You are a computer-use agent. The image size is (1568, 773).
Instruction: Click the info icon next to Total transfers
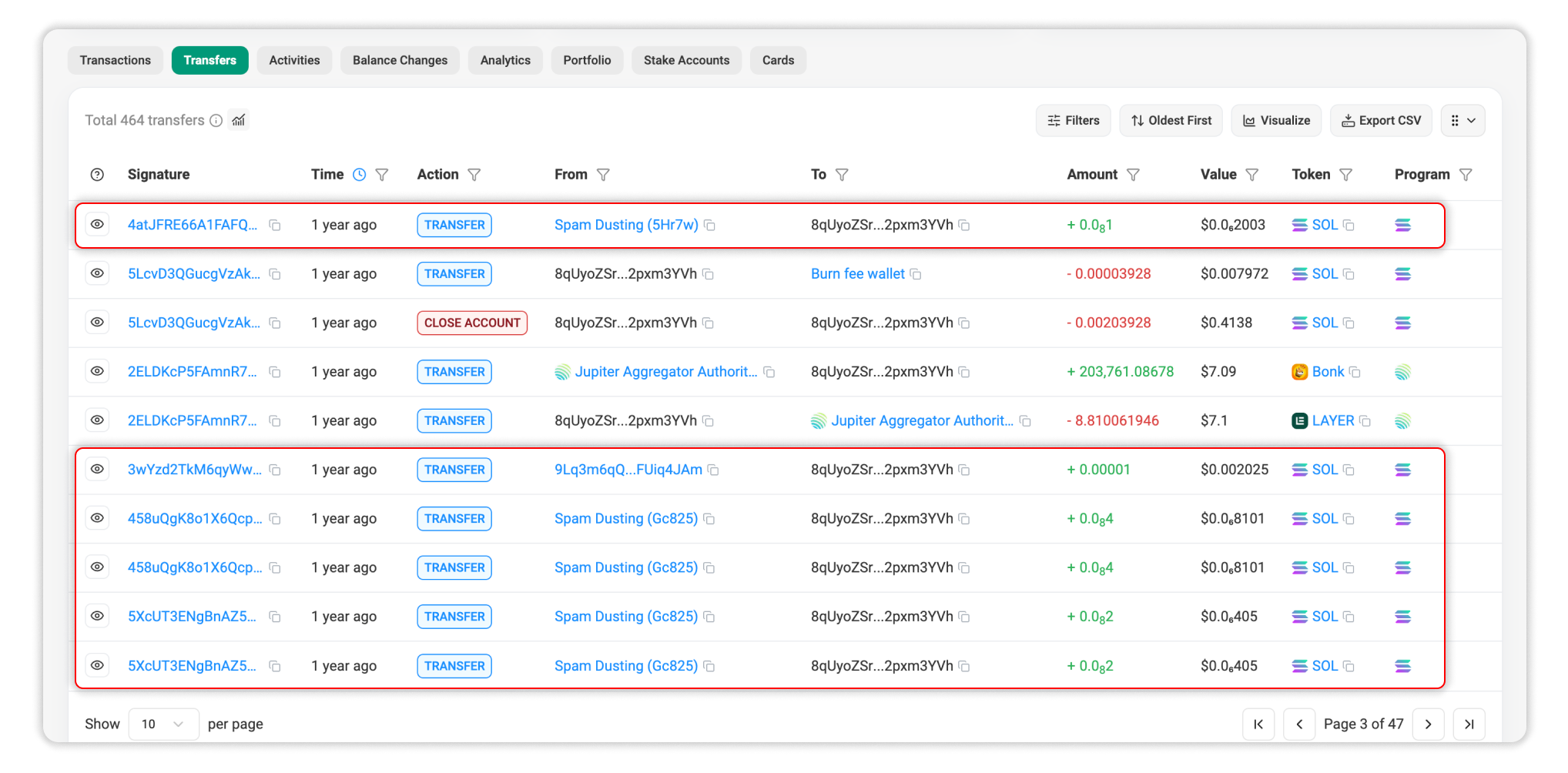(x=216, y=120)
